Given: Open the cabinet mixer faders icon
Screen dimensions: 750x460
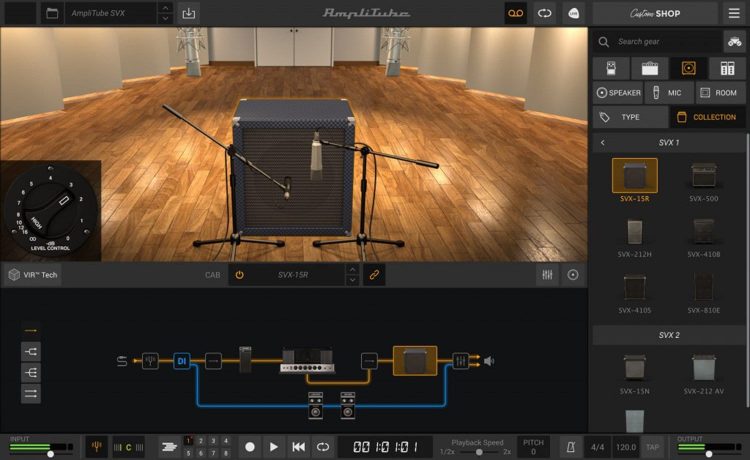Looking at the screenshot, I should pyautogui.click(x=547, y=275).
